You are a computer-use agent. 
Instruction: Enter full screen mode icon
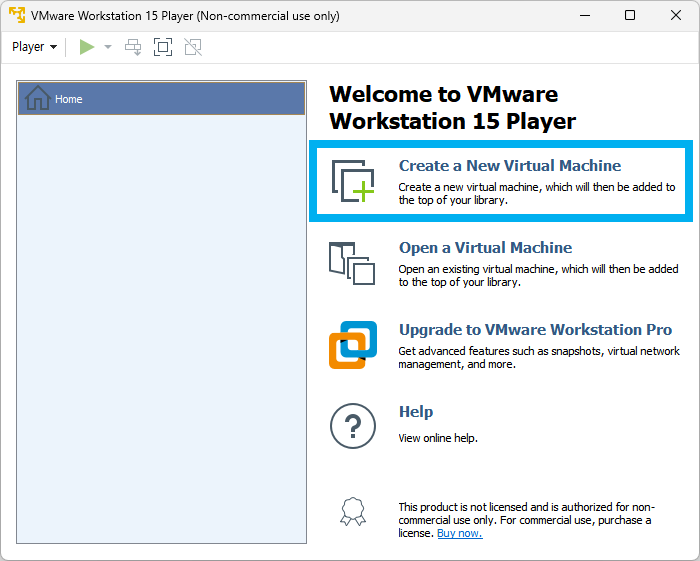coord(163,47)
